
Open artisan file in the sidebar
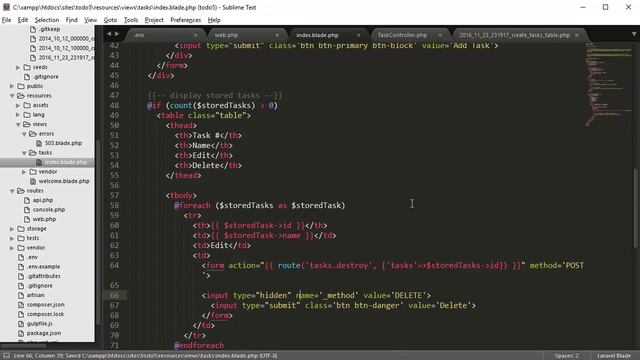(36, 295)
